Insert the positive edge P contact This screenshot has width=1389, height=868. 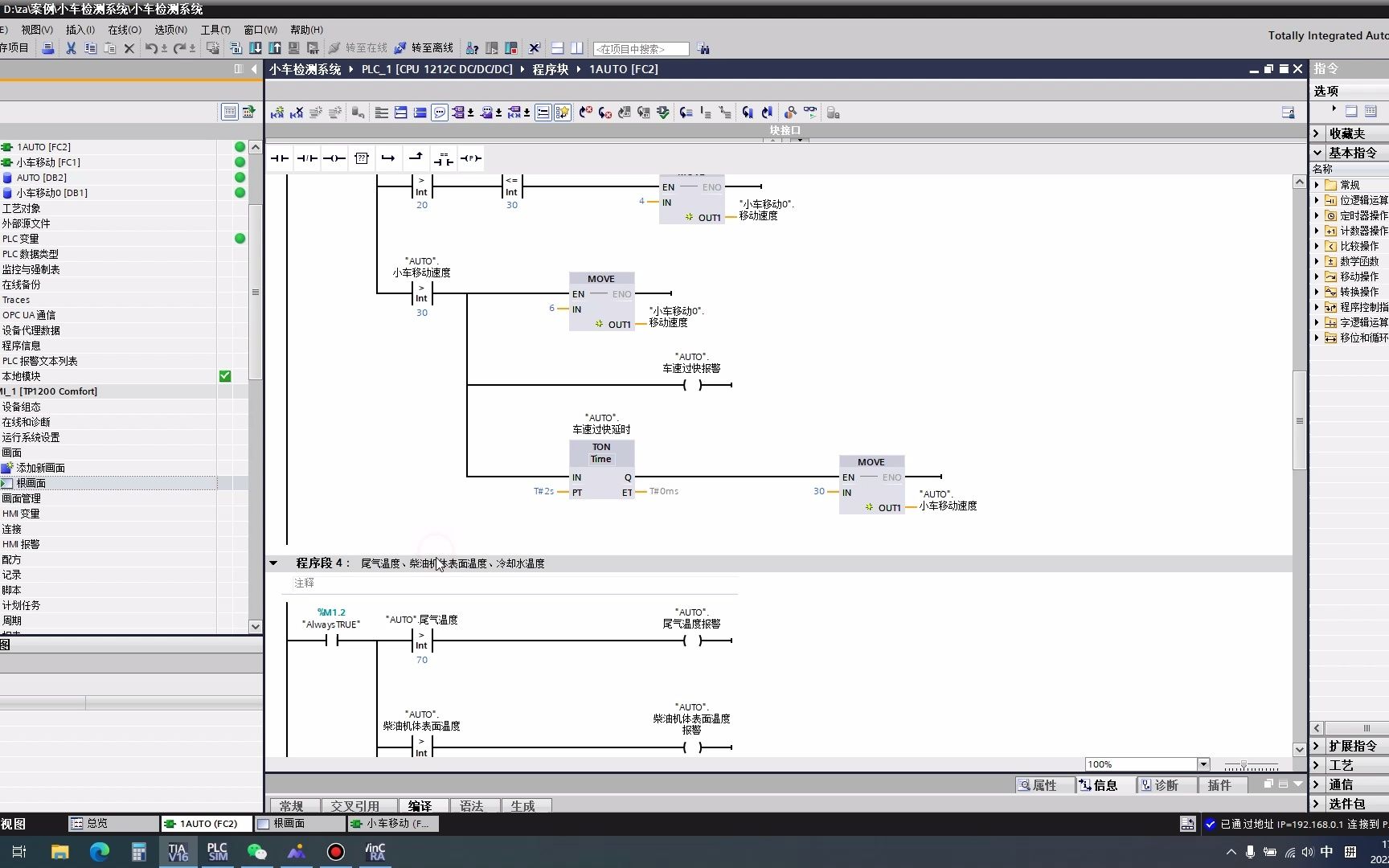click(471, 158)
